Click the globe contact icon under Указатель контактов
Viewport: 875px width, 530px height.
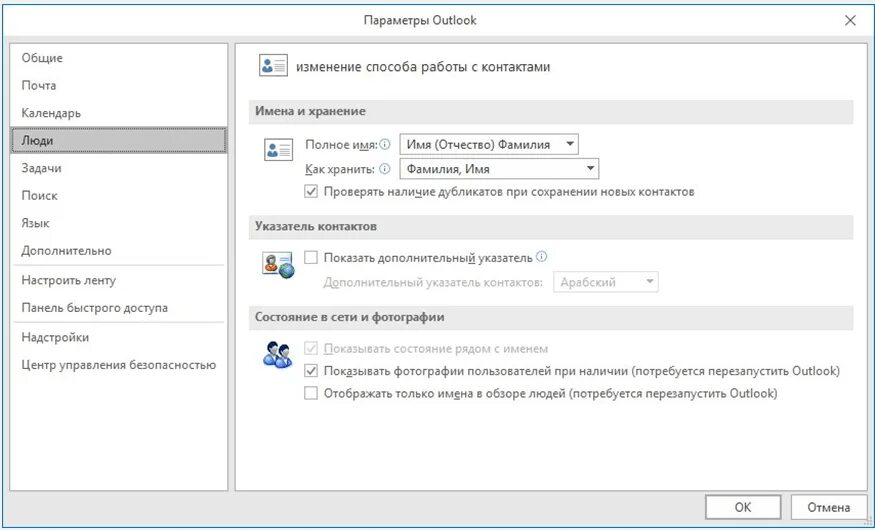tap(278, 265)
